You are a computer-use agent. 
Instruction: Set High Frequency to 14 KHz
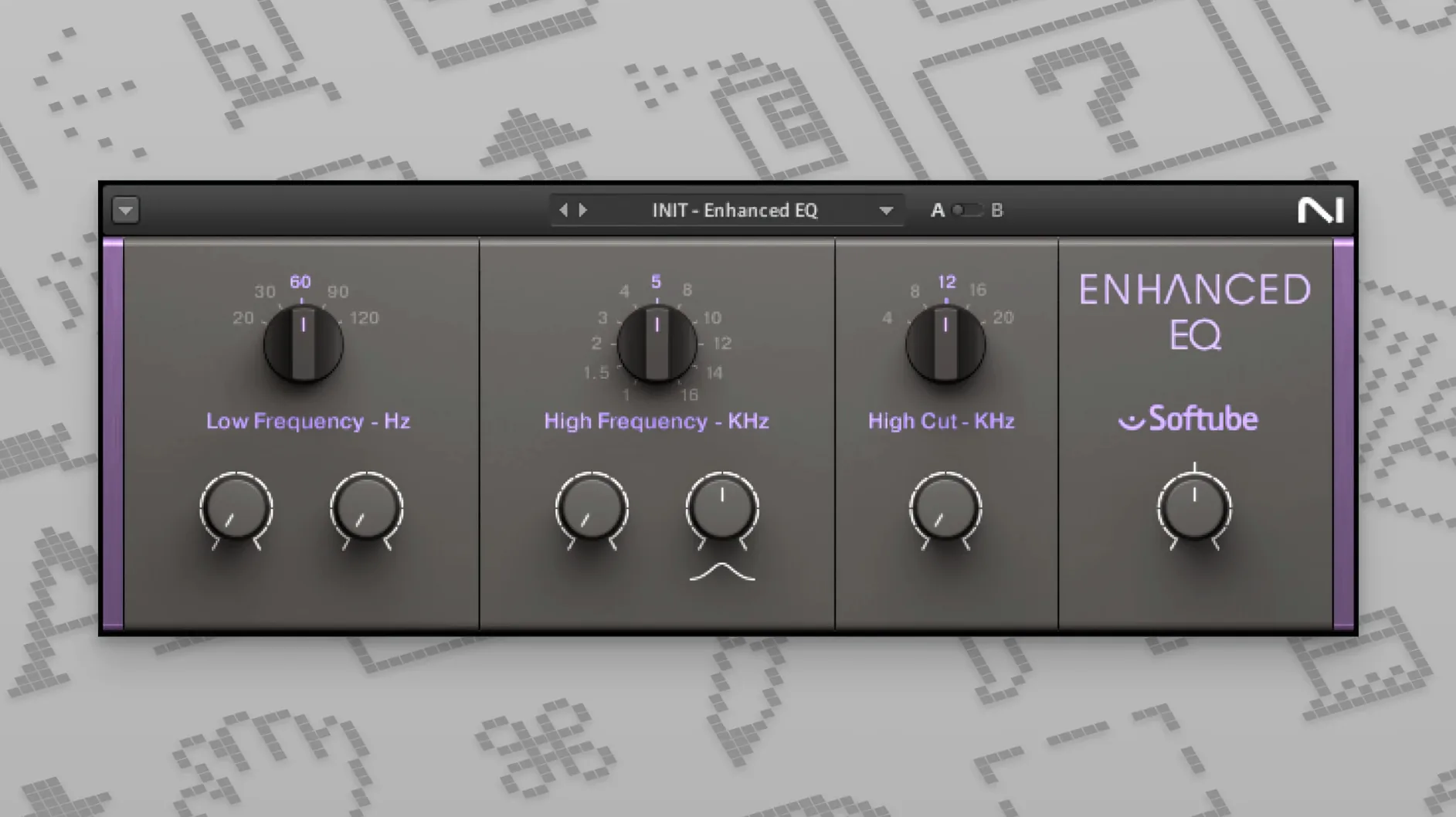[714, 373]
